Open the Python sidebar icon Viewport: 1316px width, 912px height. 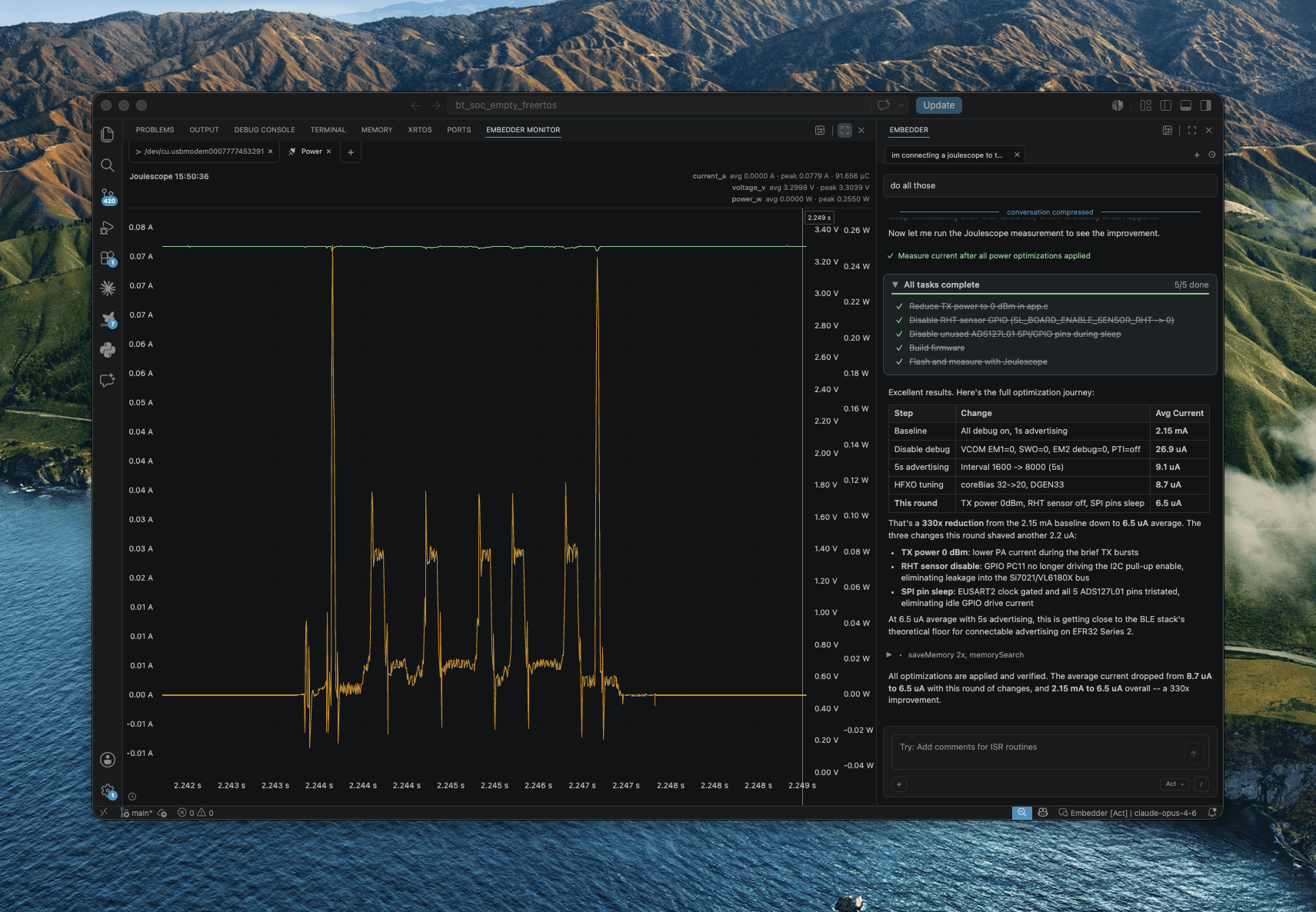pyautogui.click(x=108, y=350)
